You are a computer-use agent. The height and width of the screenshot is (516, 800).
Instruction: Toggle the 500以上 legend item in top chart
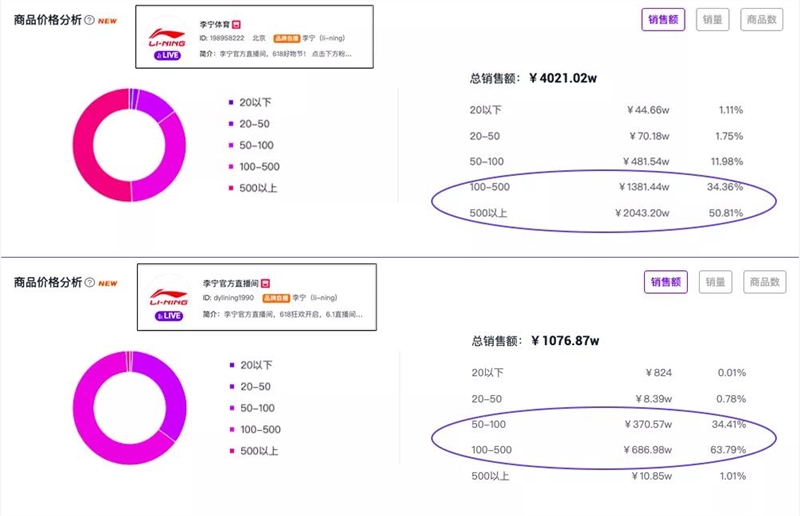click(x=253, y=188)
